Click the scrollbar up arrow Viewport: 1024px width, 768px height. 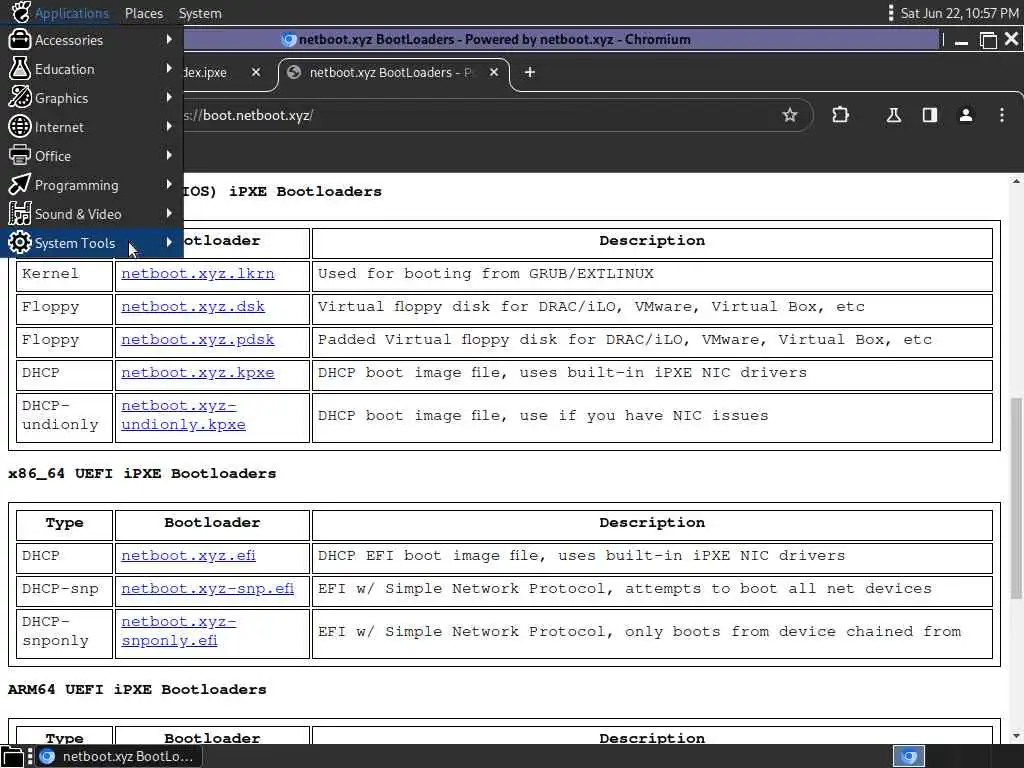[1016, 181]
